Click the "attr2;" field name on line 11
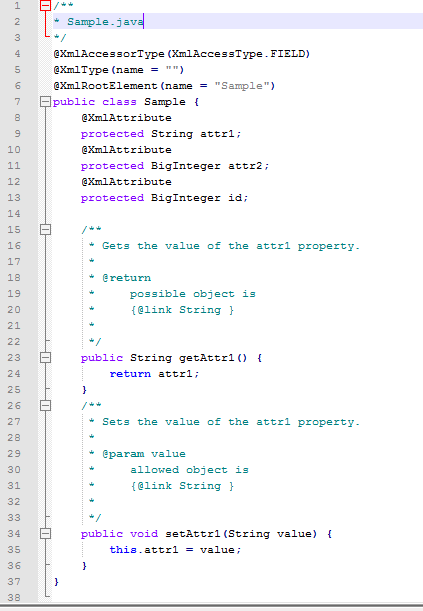The width and height of the screenshot is (423, 611). point(249,166)
